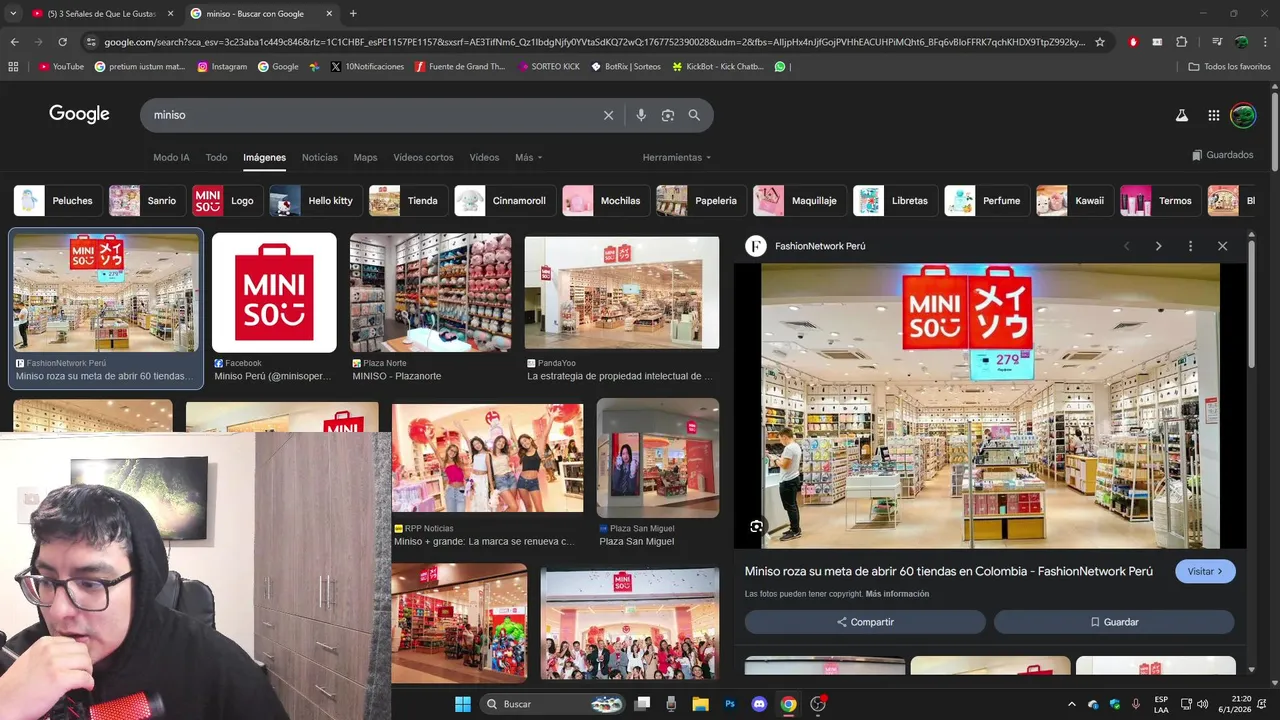
Task: Open Chrome extensions puzzle icon
Action: point(1182,42)
